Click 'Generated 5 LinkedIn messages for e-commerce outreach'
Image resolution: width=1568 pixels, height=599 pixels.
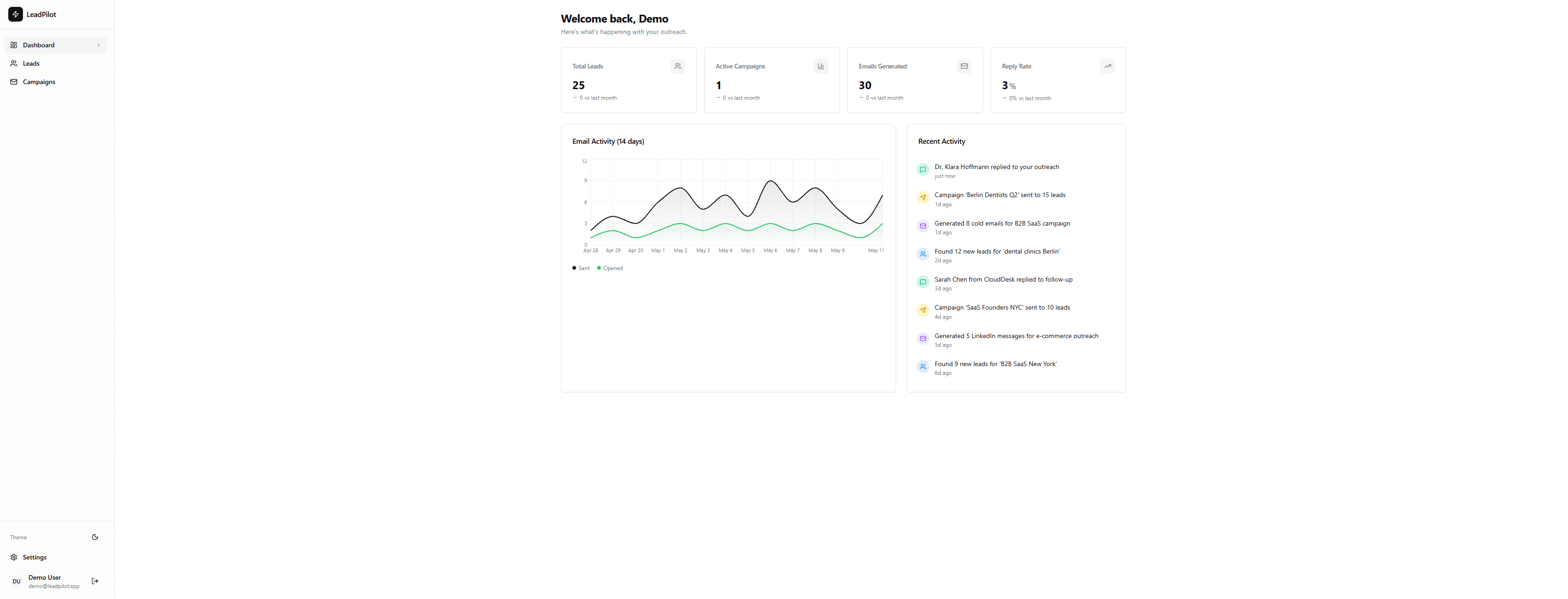(x=1016, y=336)
